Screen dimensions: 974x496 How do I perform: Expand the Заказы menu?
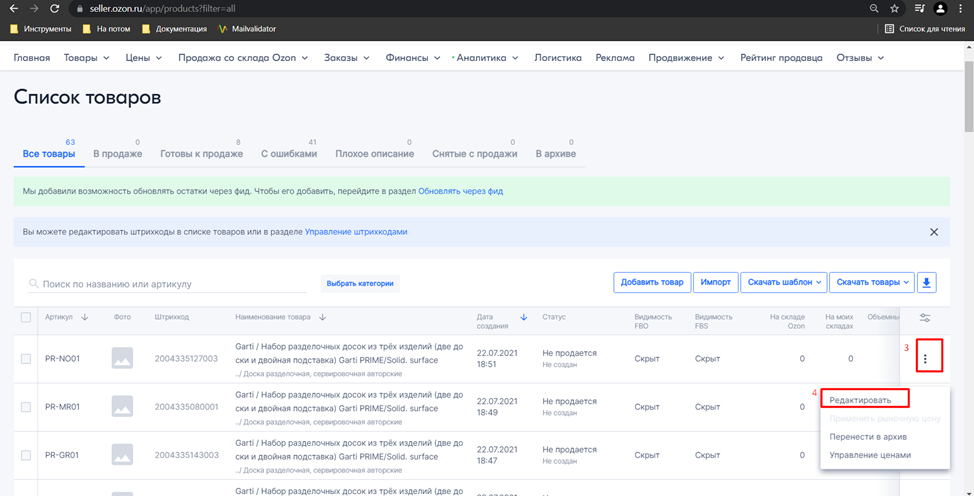(x=347, y=58)
